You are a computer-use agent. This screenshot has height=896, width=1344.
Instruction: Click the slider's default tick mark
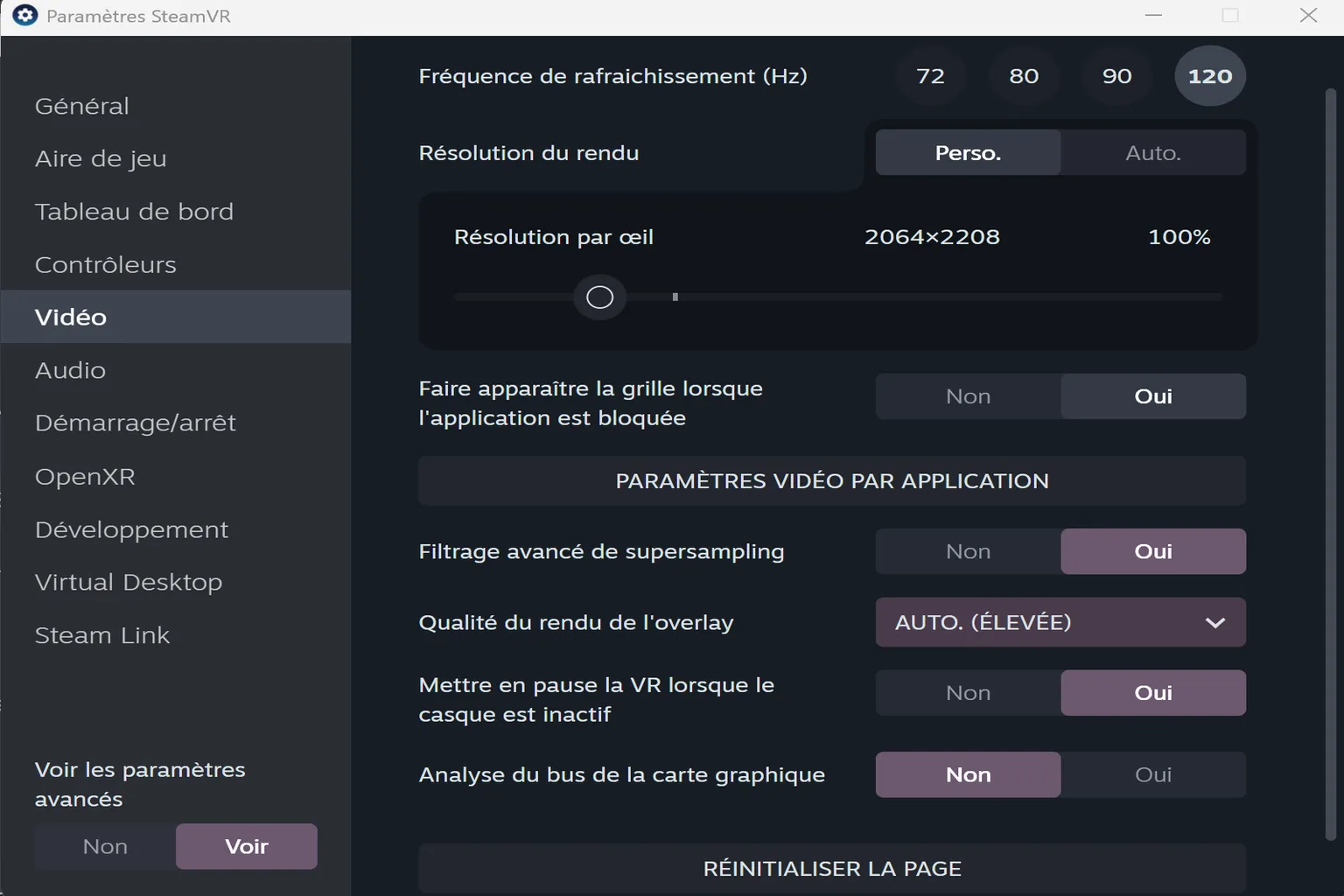pos(675,297)
